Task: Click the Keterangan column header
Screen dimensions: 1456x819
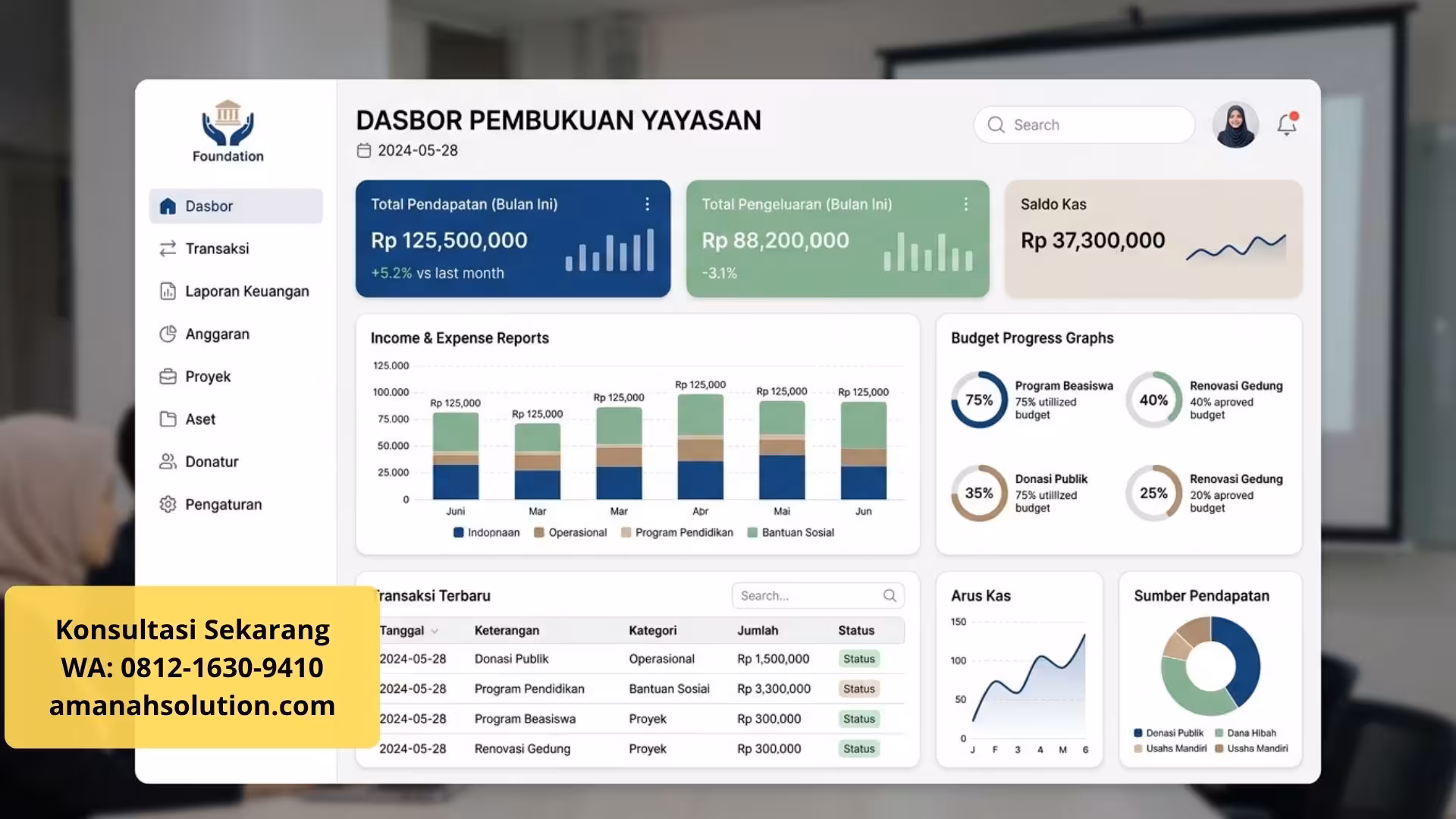Action: click(x=507, y=630)
